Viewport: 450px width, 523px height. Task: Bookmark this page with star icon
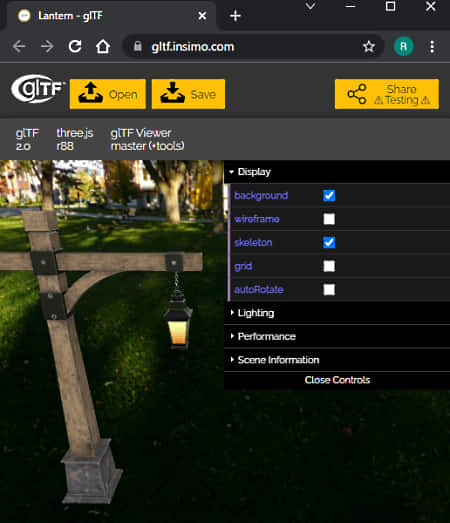pos(369,46)
